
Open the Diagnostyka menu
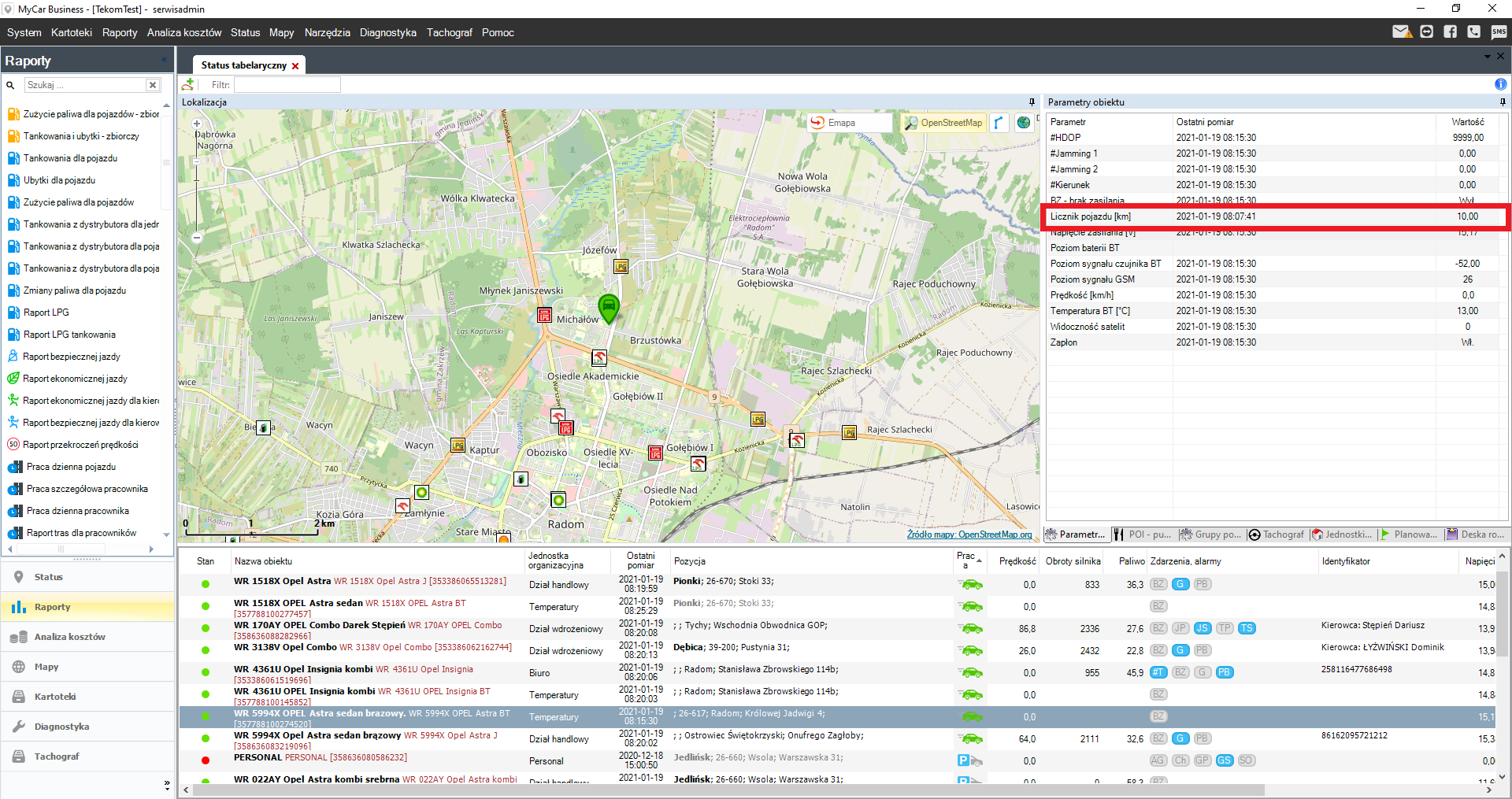[387, 32]
